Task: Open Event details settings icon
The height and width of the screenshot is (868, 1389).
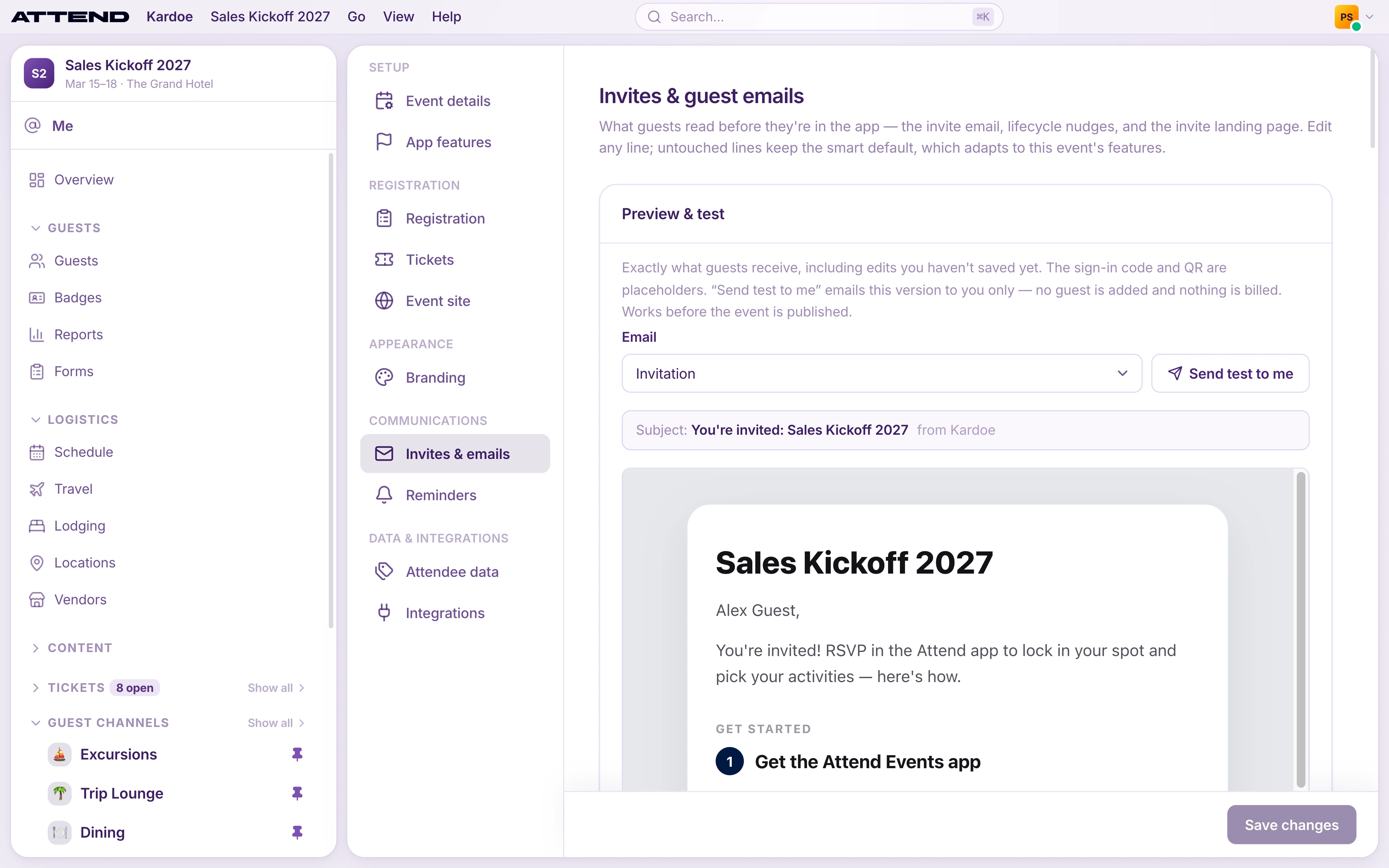Action: pyautogui.click(x=384, y=101)
